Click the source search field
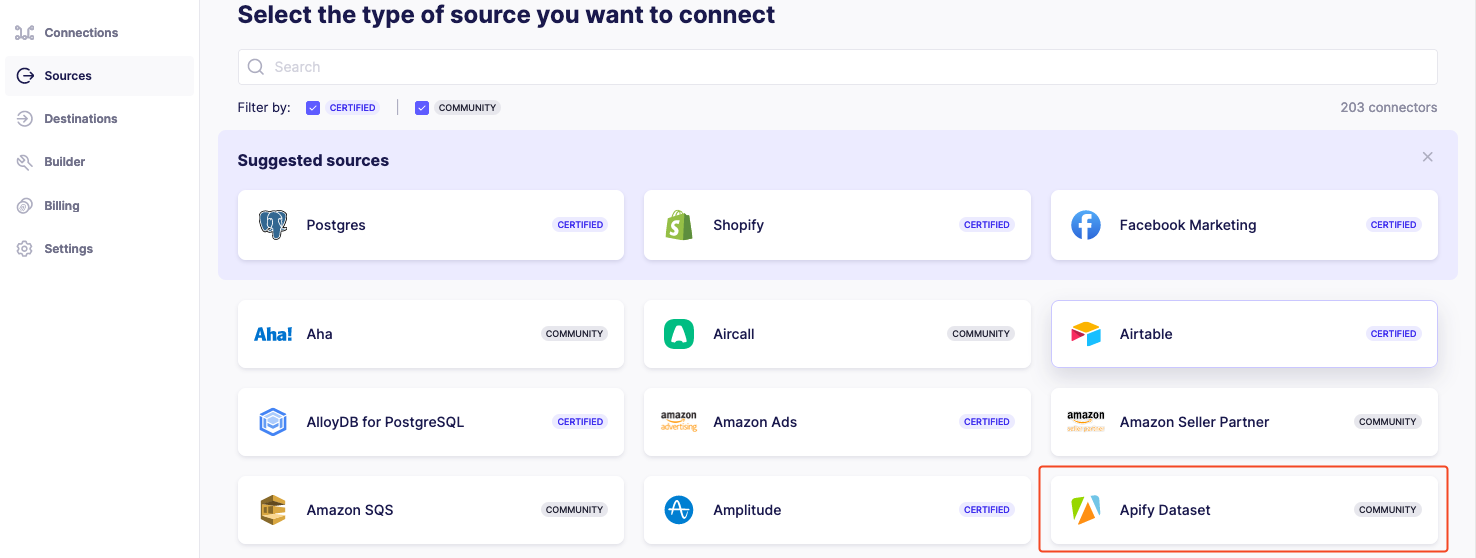Viewport: 1476px width, 558px height. click(837, 67)
